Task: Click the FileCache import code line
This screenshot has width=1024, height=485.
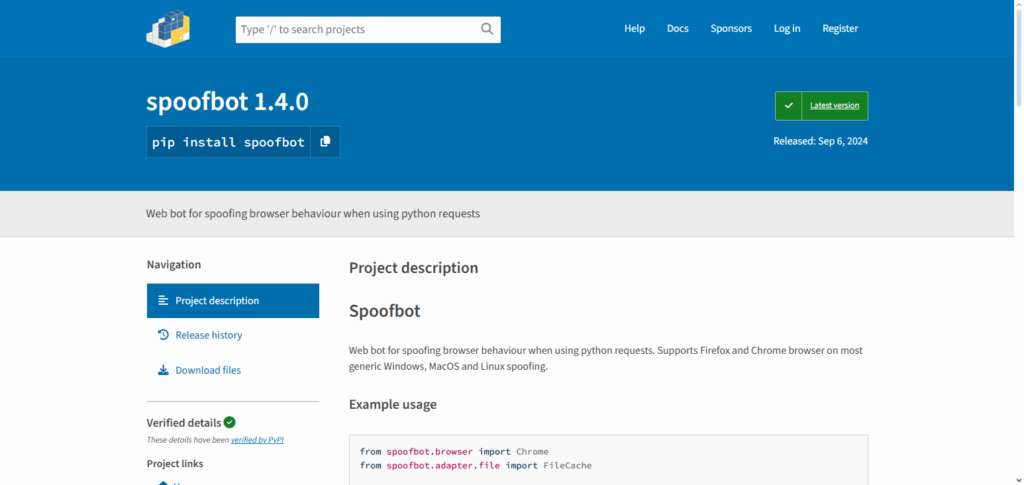Action: point(475,465)
